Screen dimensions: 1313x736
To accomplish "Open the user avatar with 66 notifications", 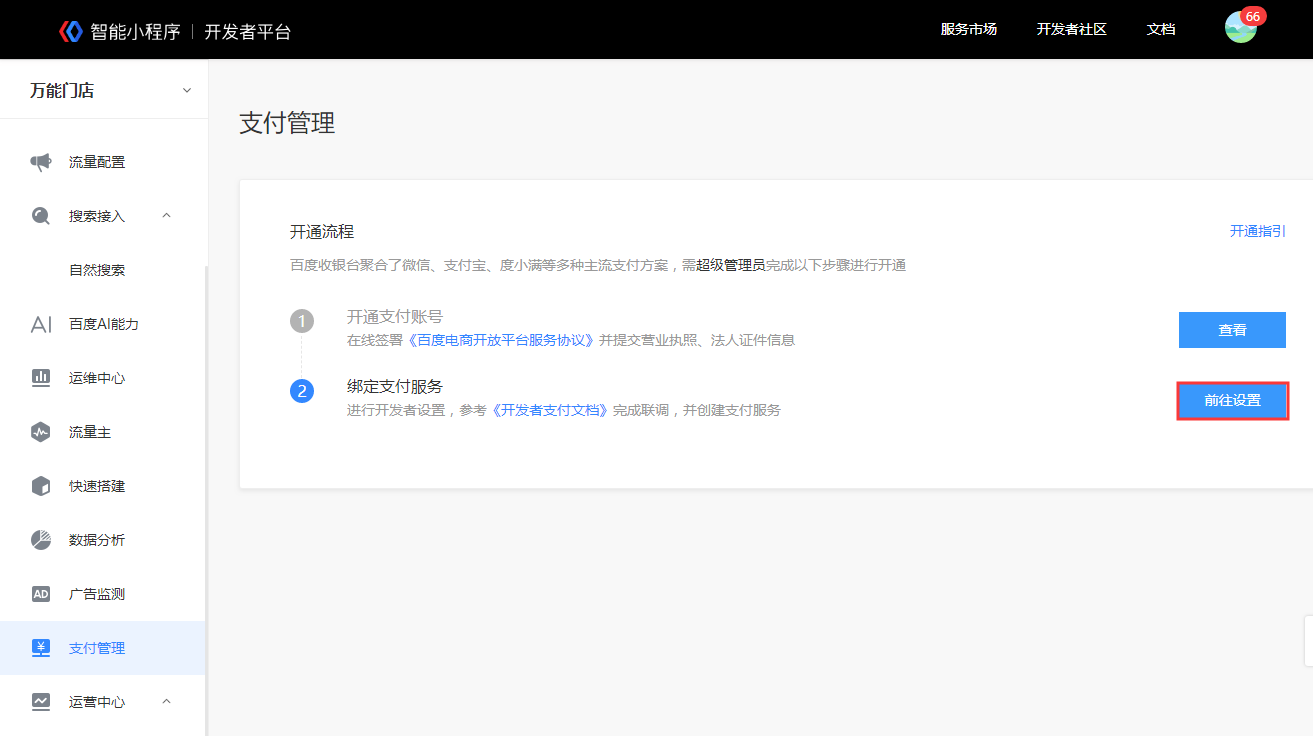I will (1240, 28).
